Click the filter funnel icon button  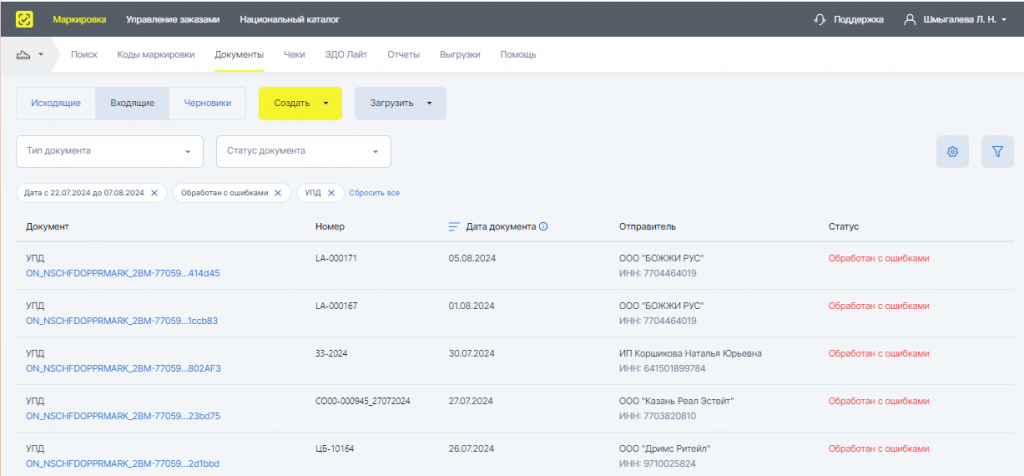coord(997,152)
